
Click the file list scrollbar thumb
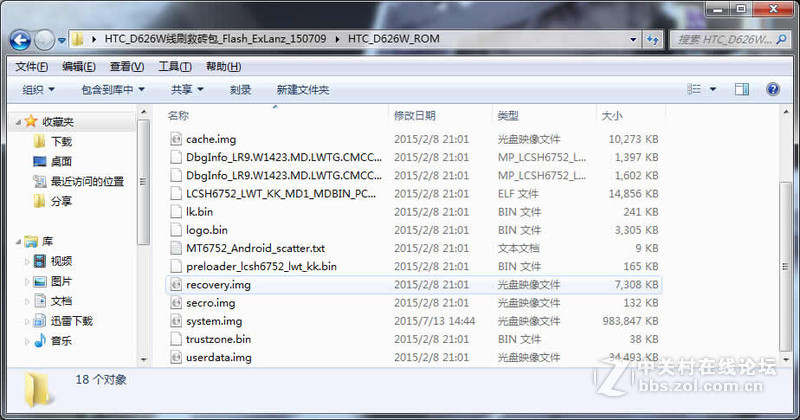point(785,266)
